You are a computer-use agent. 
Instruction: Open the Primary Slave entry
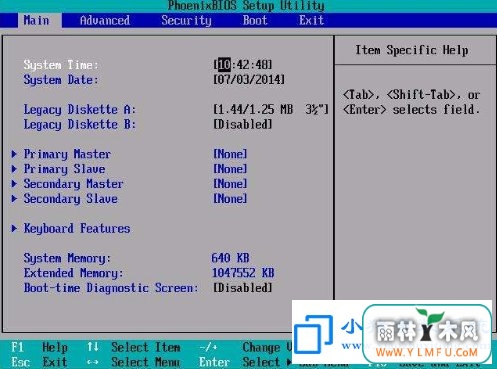64,169
